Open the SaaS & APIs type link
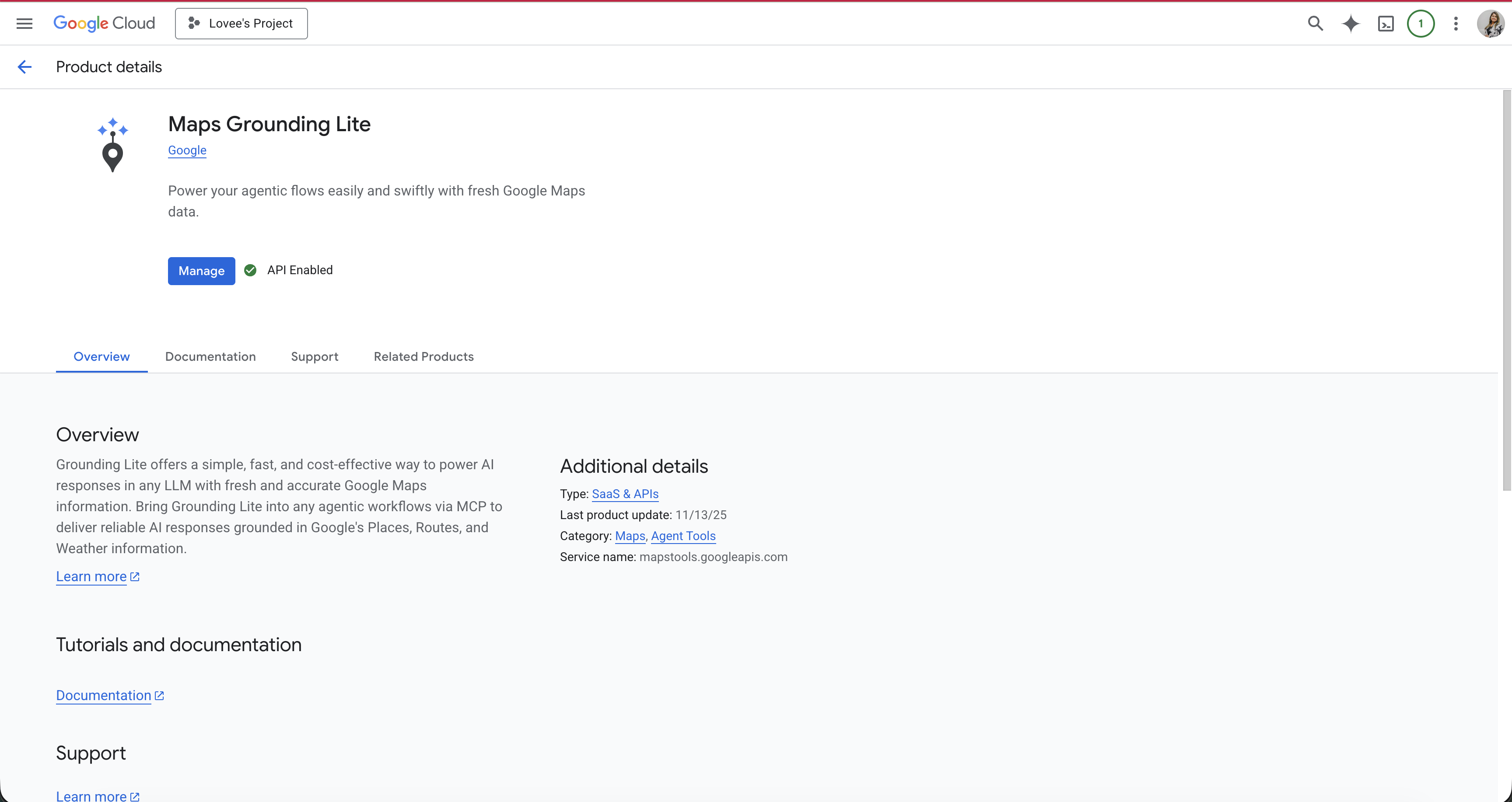The height and width of the screenshot is (802, 1512). tap(625, 494)
